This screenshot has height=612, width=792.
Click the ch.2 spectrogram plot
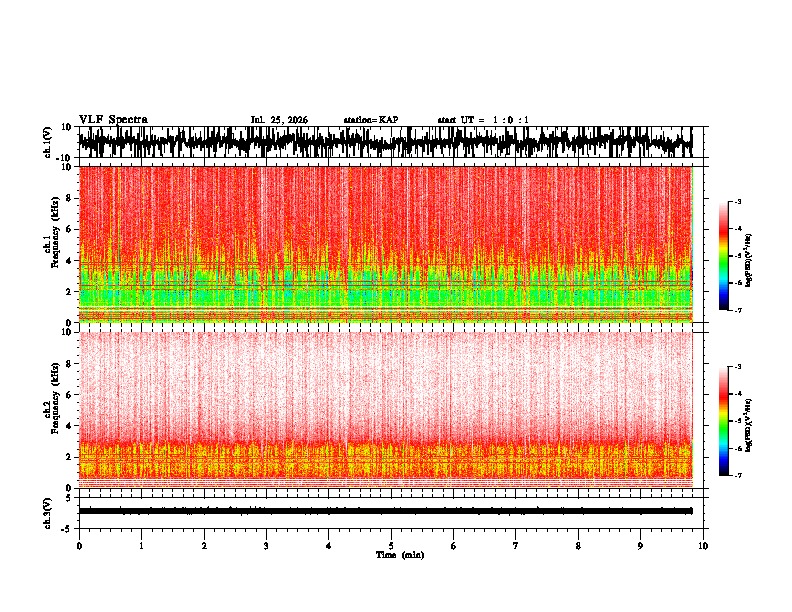pos(385,410)
